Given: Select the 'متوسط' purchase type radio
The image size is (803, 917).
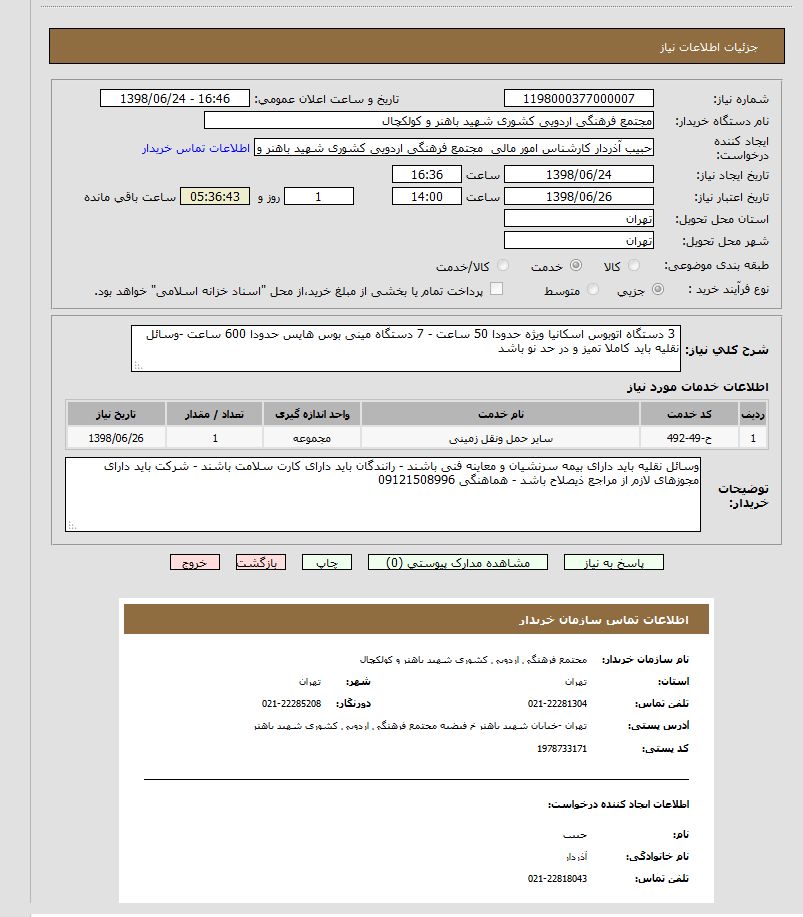Looking at the screenshot, I should click(x=593, y=290).
